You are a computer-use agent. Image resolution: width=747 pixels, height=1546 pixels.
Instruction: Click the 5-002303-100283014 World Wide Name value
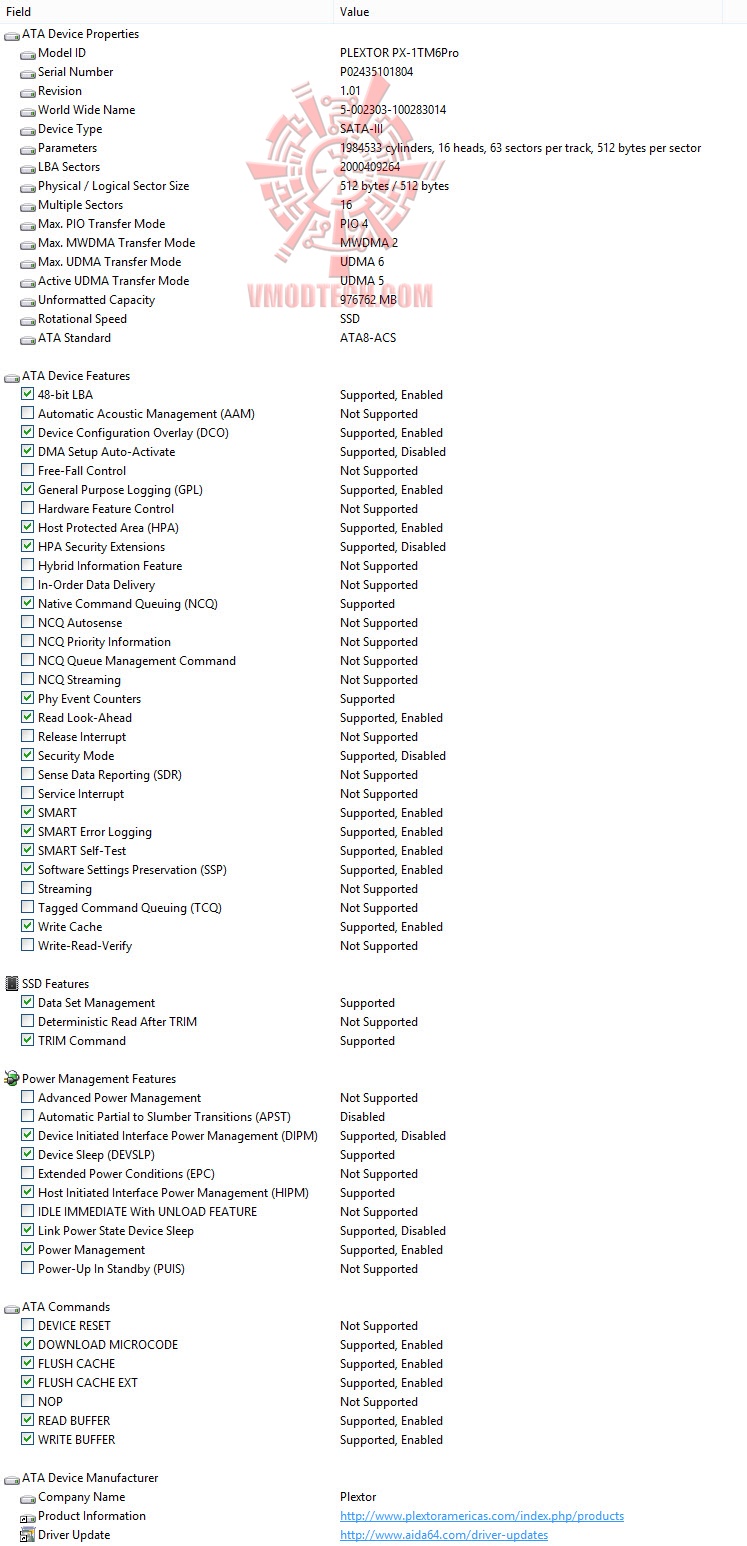[393, 110]
